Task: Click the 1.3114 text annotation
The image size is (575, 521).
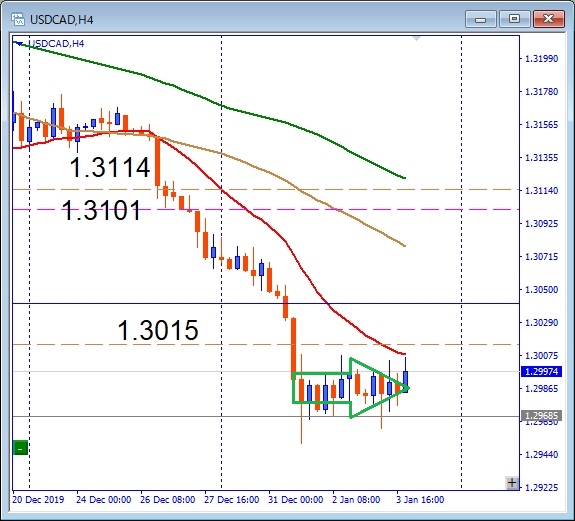Action: [110, 167]
